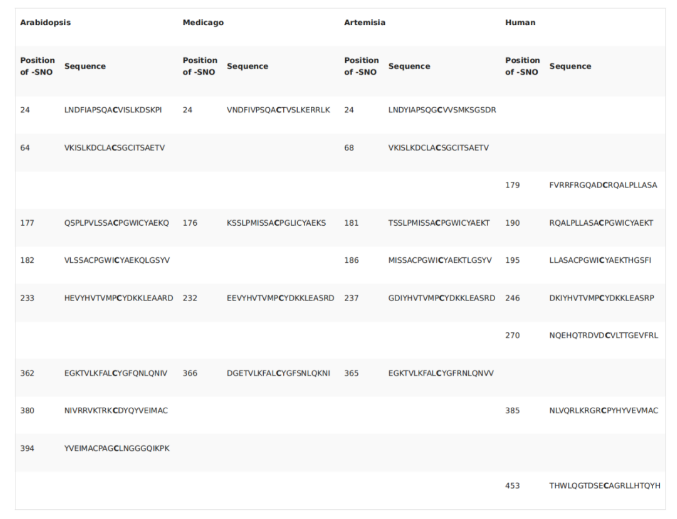The image size is (677, 519).
Task: Click the Arabidopsis column group header
Action: [x=48, y=21]
